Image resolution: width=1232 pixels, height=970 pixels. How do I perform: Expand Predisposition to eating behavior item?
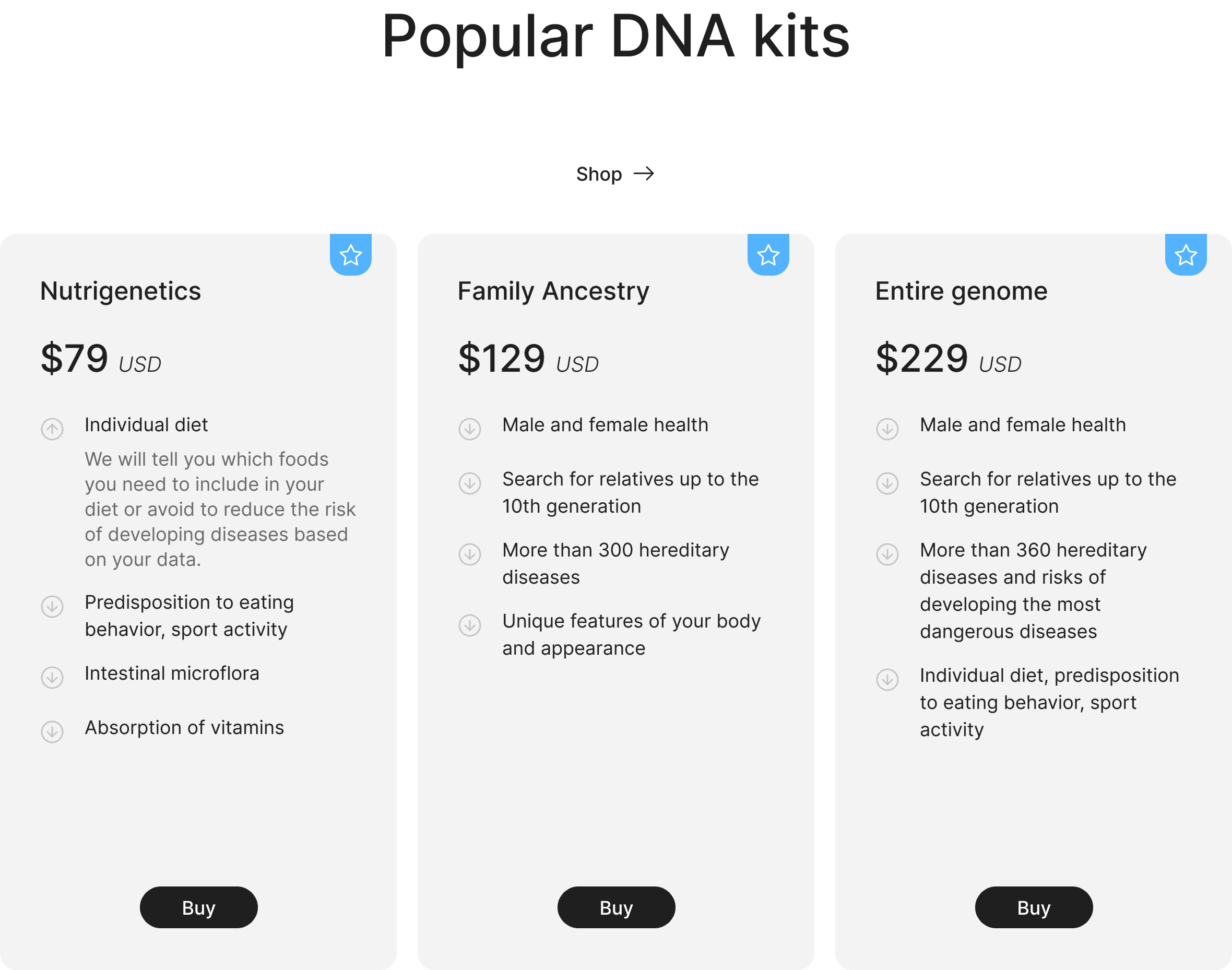[x=52, y=606]
